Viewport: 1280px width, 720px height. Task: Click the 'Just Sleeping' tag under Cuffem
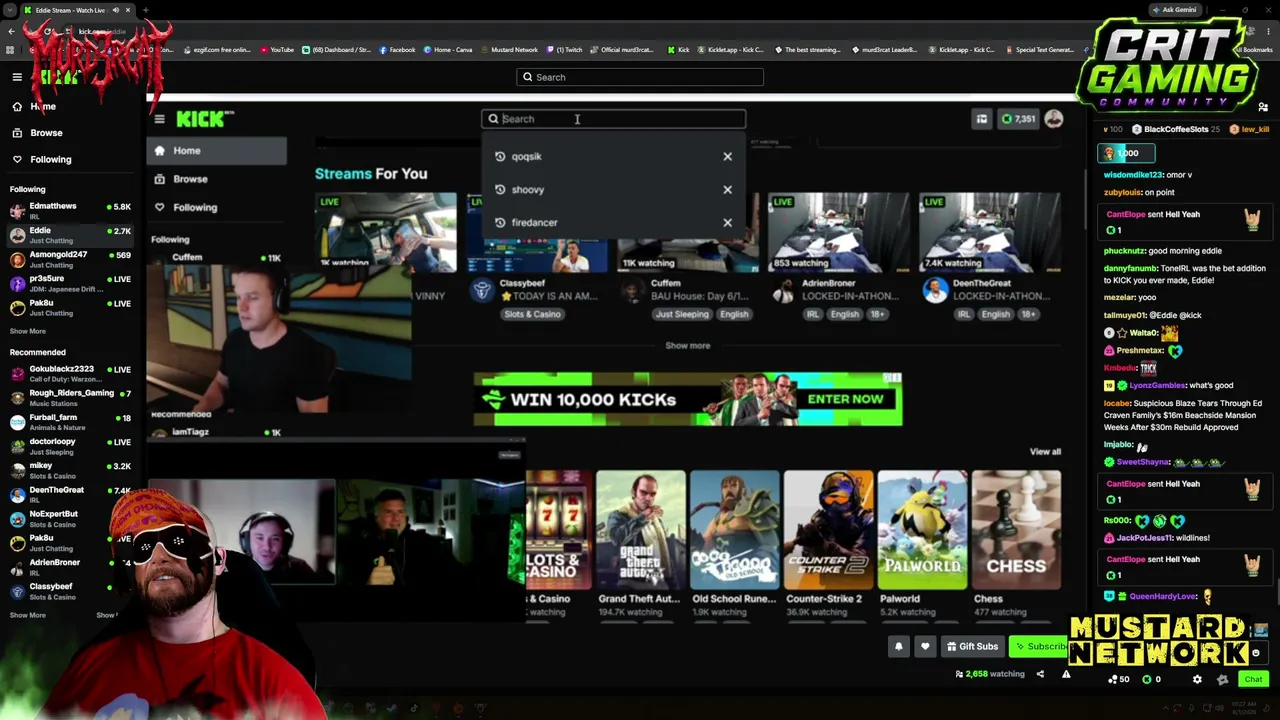point(681,314)
